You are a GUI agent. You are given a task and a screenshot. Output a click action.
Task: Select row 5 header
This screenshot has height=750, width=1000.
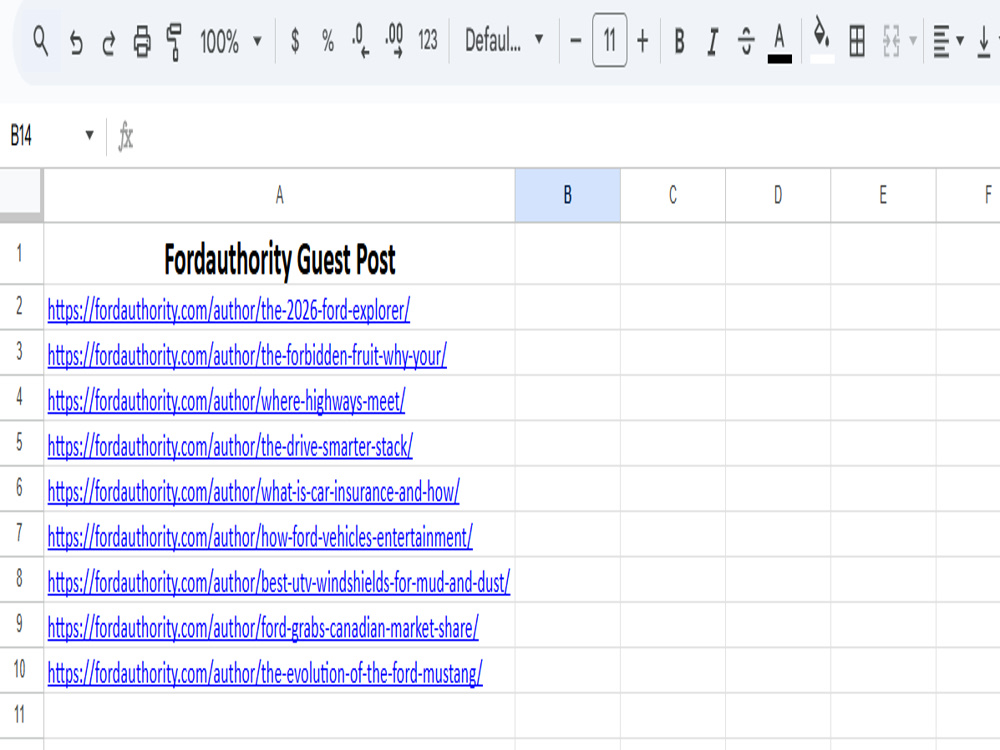[x=21, y=443]
